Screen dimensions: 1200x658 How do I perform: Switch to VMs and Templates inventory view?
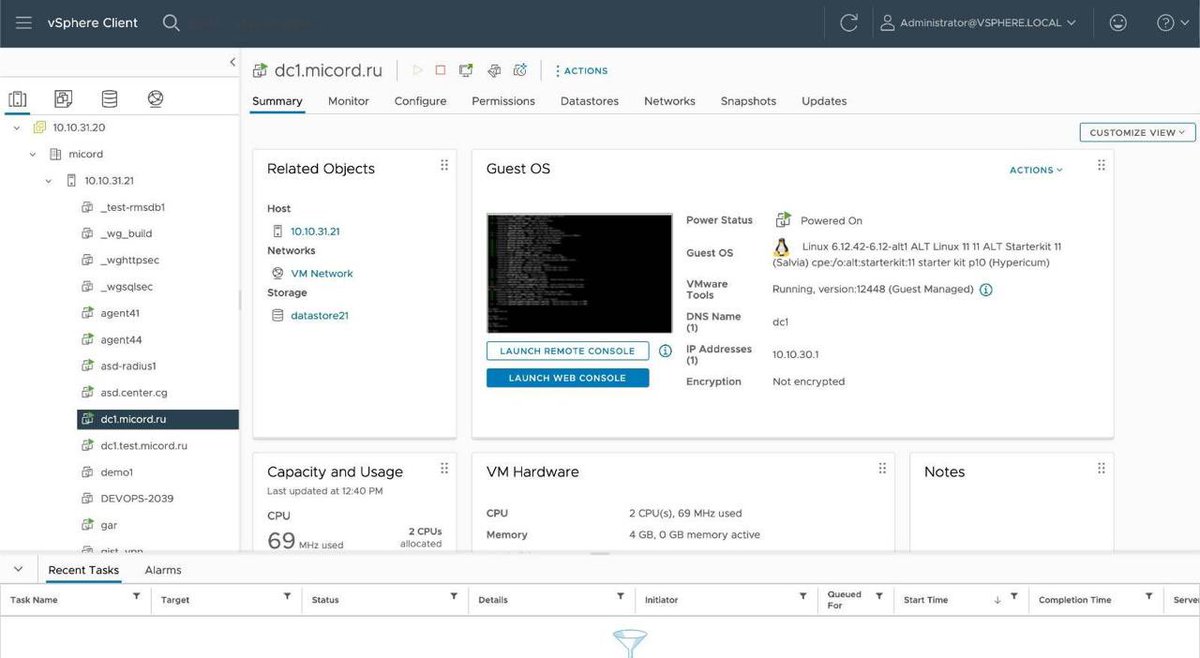pos(63,99)
